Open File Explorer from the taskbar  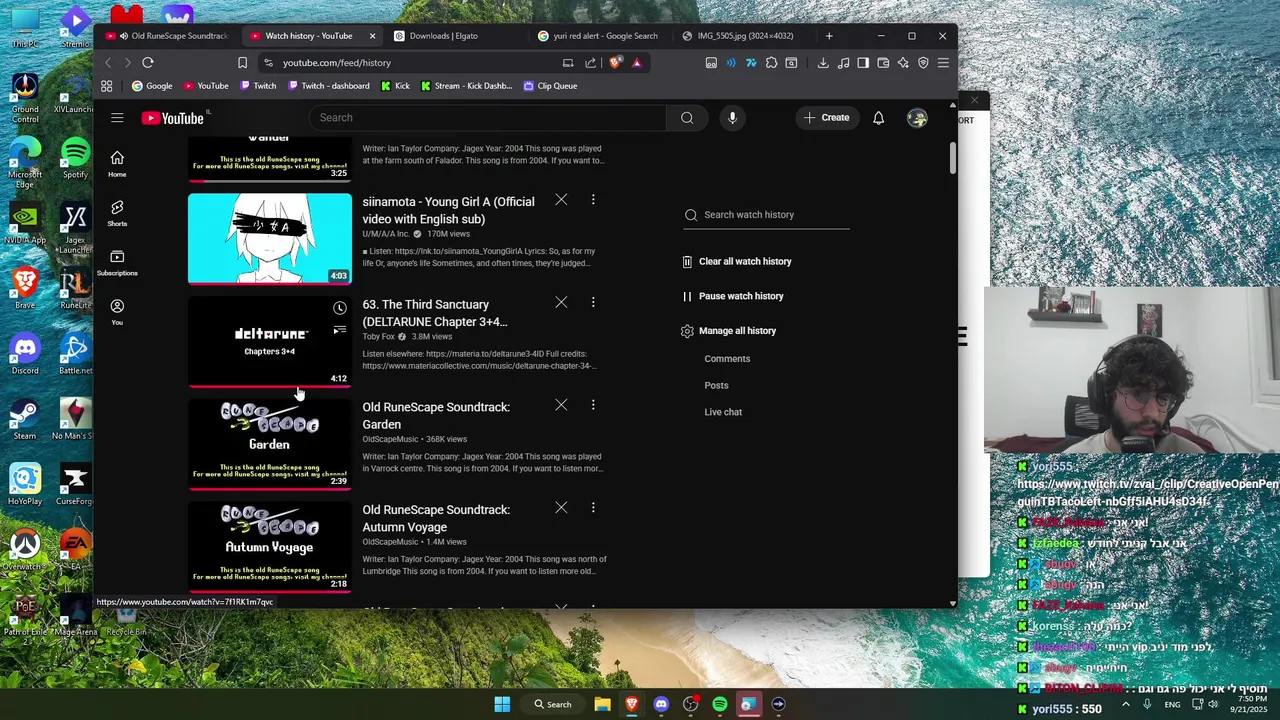[603, 704]
